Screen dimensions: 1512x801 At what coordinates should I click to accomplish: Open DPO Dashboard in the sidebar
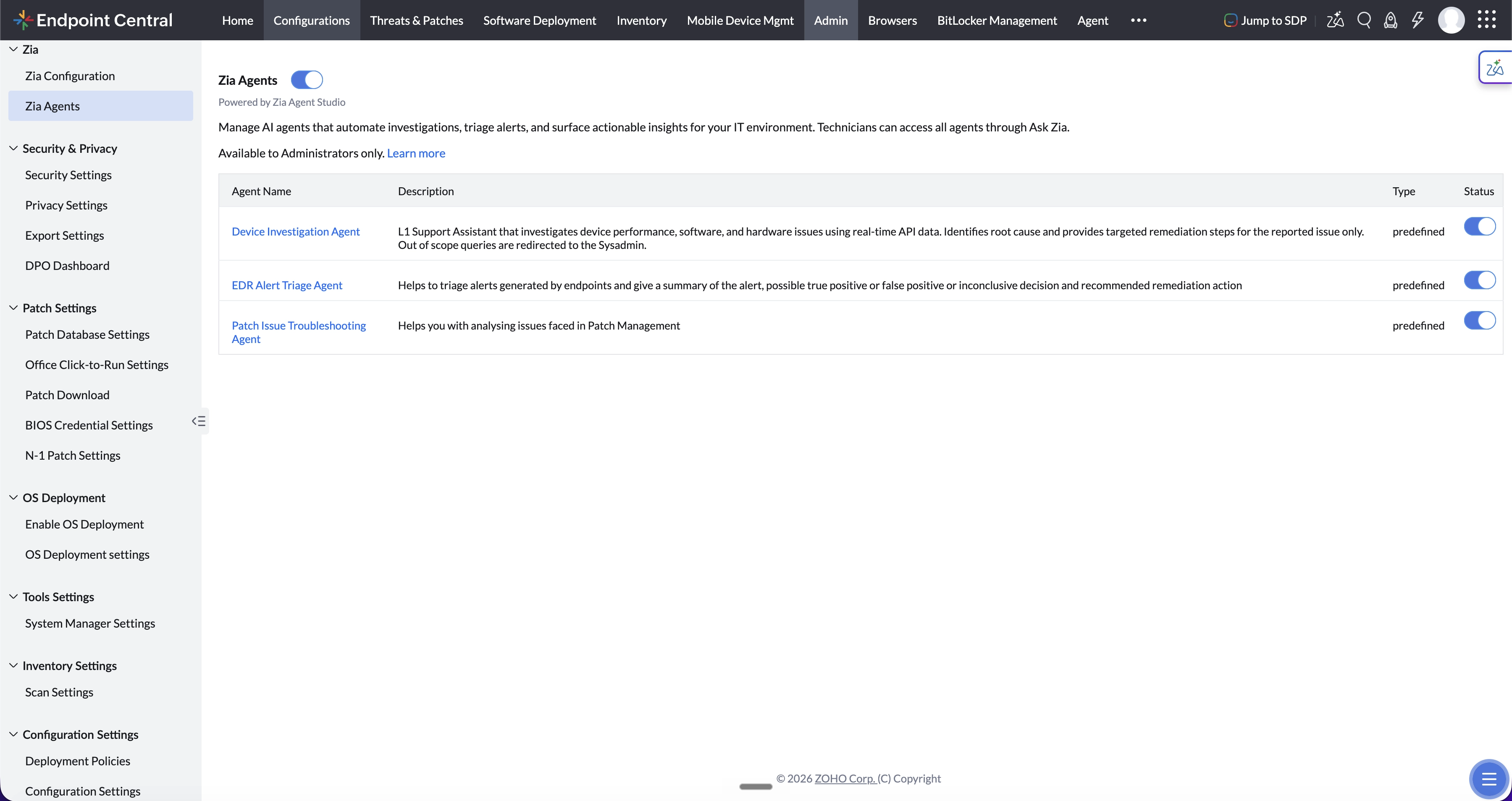pos(100,265)
